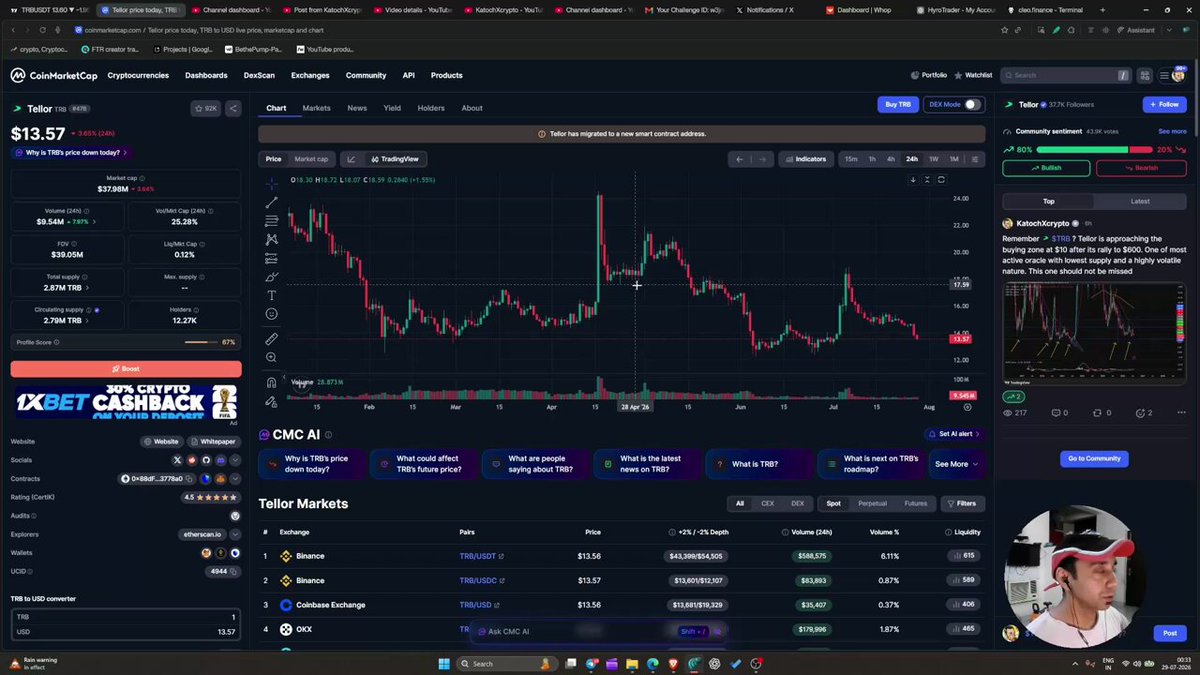The width and height of the screenshot is (1200, 675).
Task: Click the red Boost button
Action: point(126,369)
